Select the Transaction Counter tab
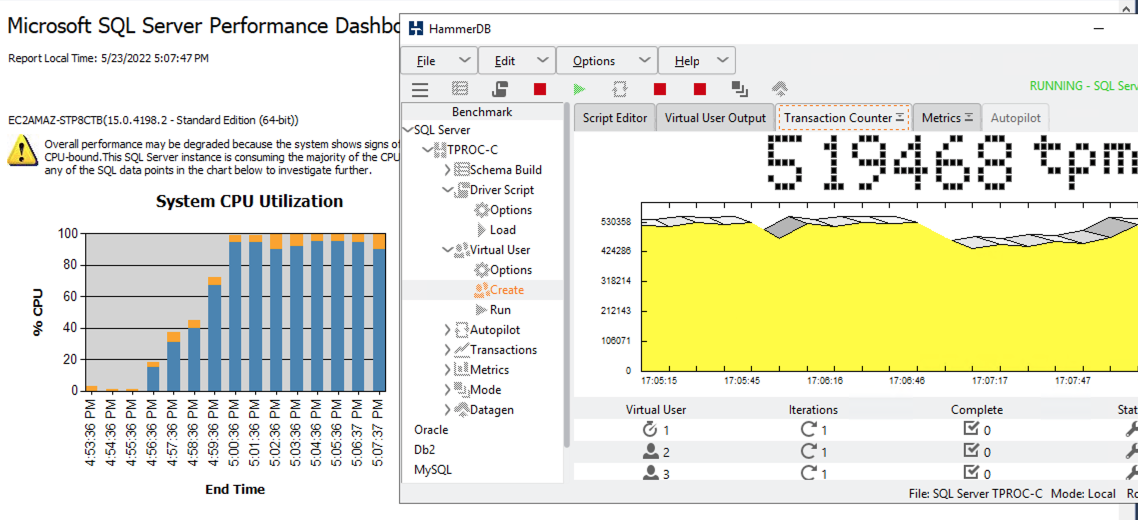 844,118
